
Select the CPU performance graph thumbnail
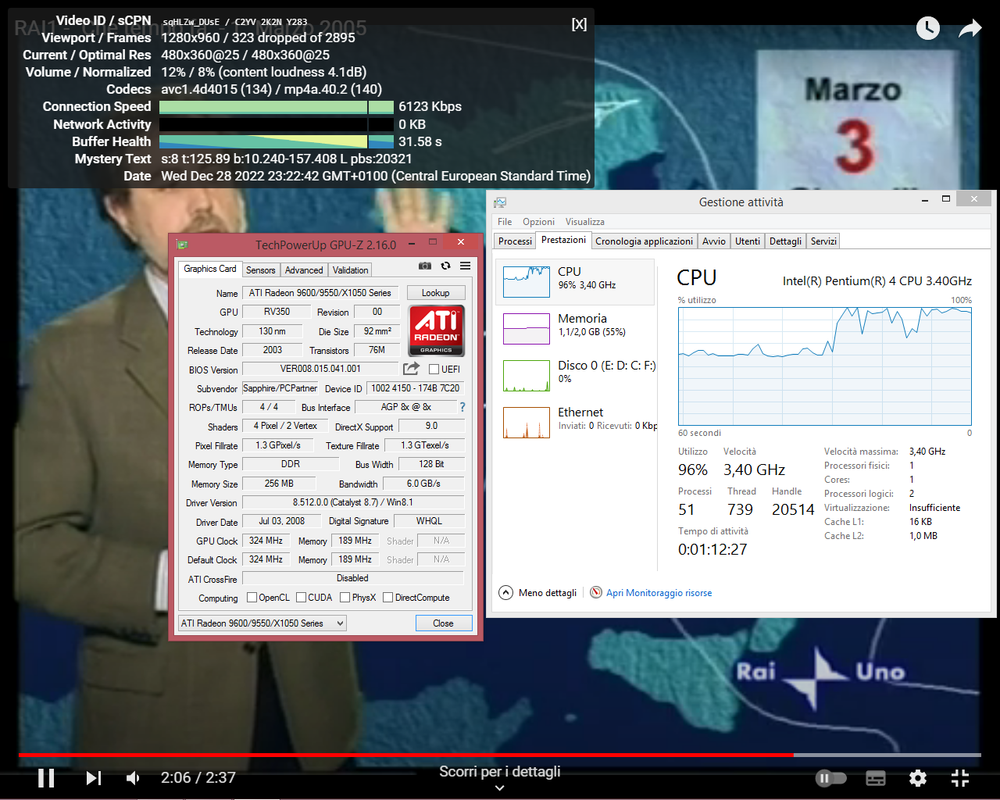pyautogui.click(x=526, y=281)
